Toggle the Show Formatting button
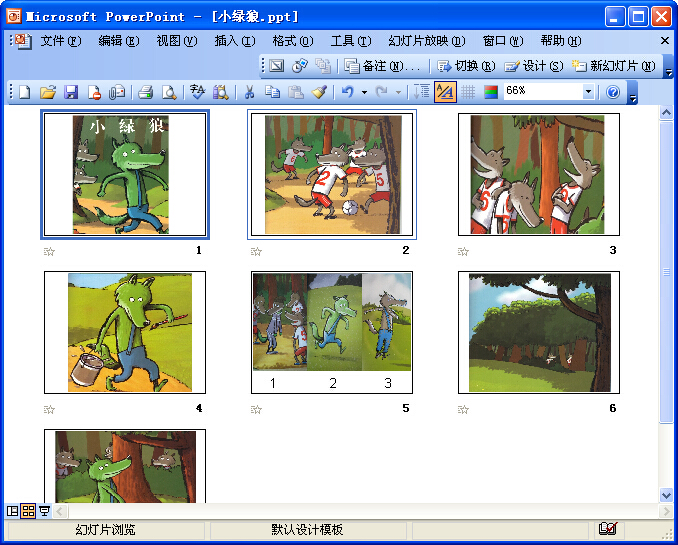 [445, 92]
